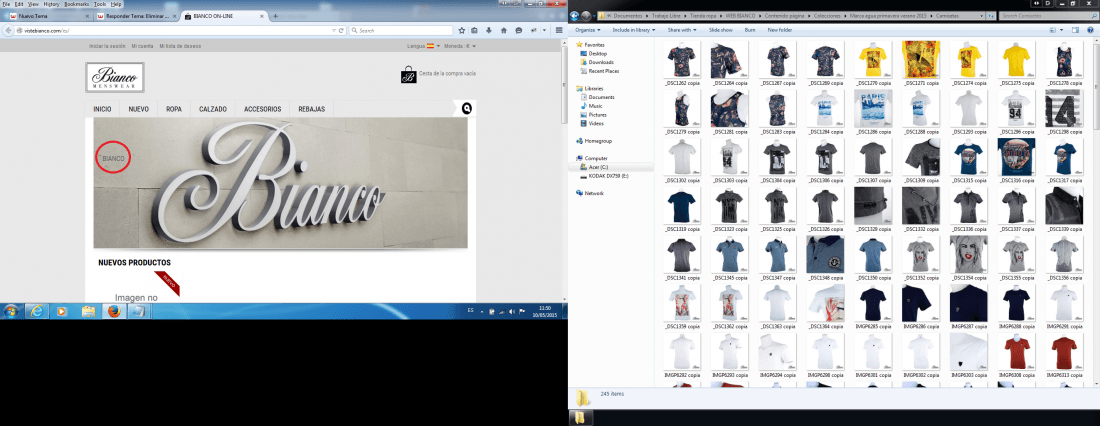This screenshot has width=1100, height=426.
Task: Change Explorer view with the views icon
Action: (1054, 30)
